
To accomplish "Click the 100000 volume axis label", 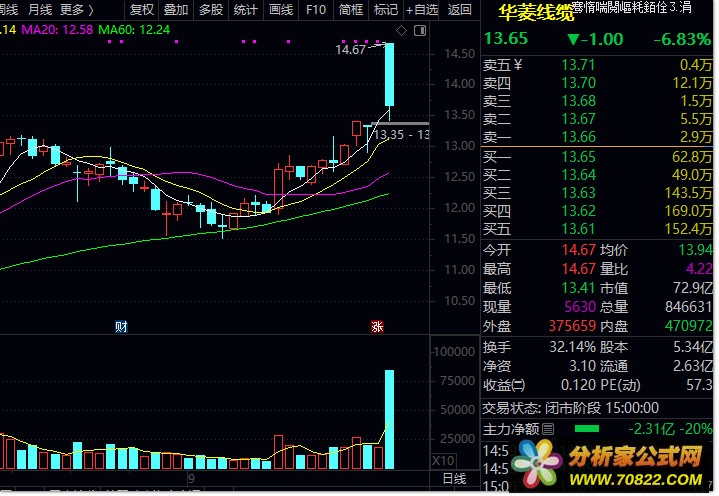I will point(454,352).
